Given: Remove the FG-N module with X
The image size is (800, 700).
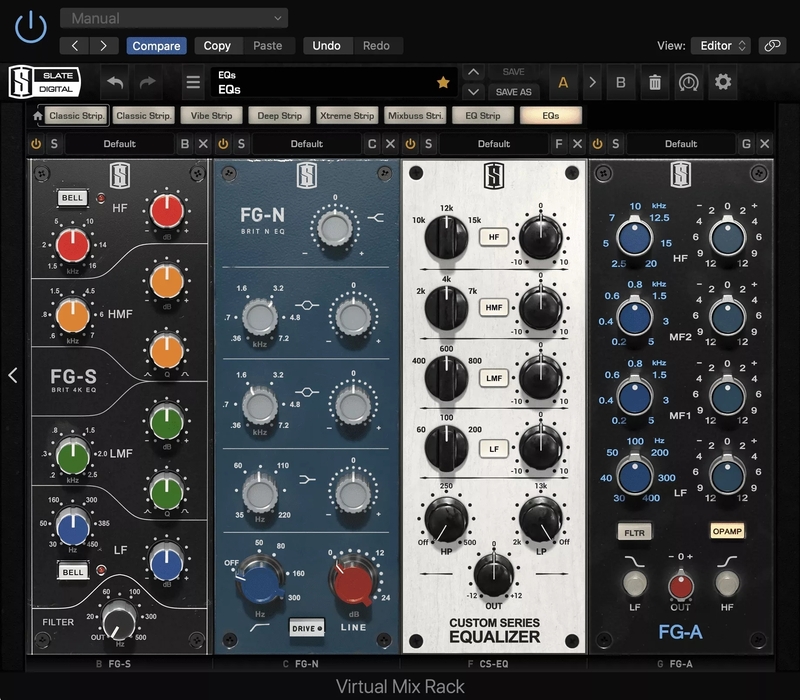Looking at the screenshot, I should click(390, 144).
